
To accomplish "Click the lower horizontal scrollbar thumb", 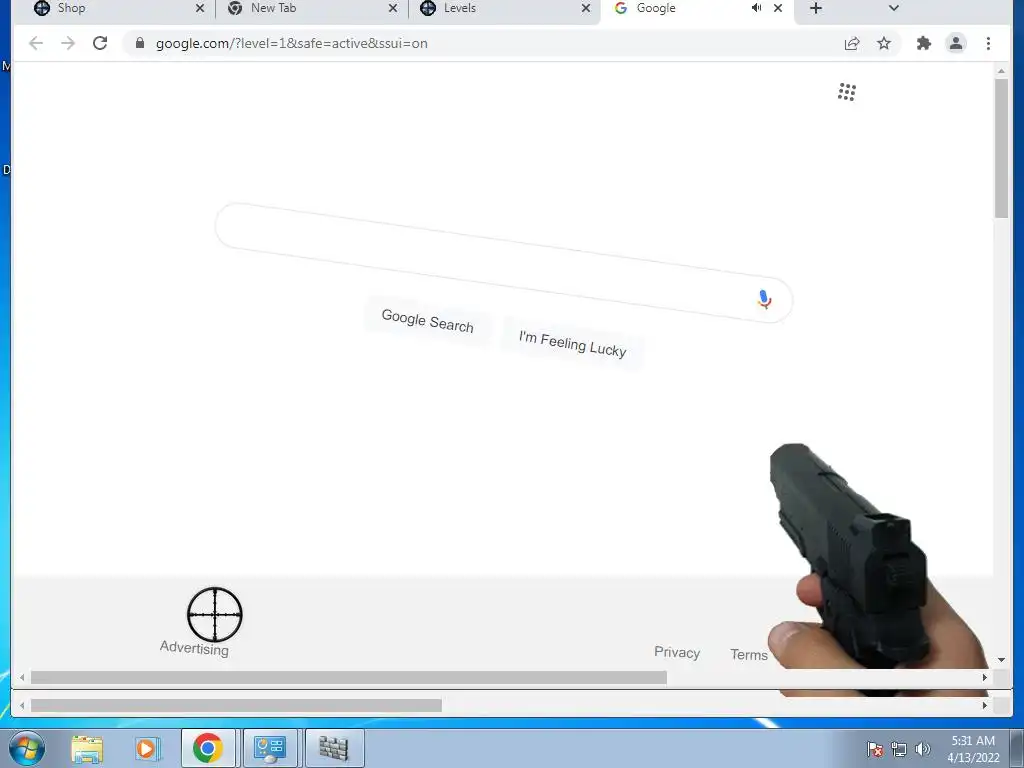I will (236, 705).
